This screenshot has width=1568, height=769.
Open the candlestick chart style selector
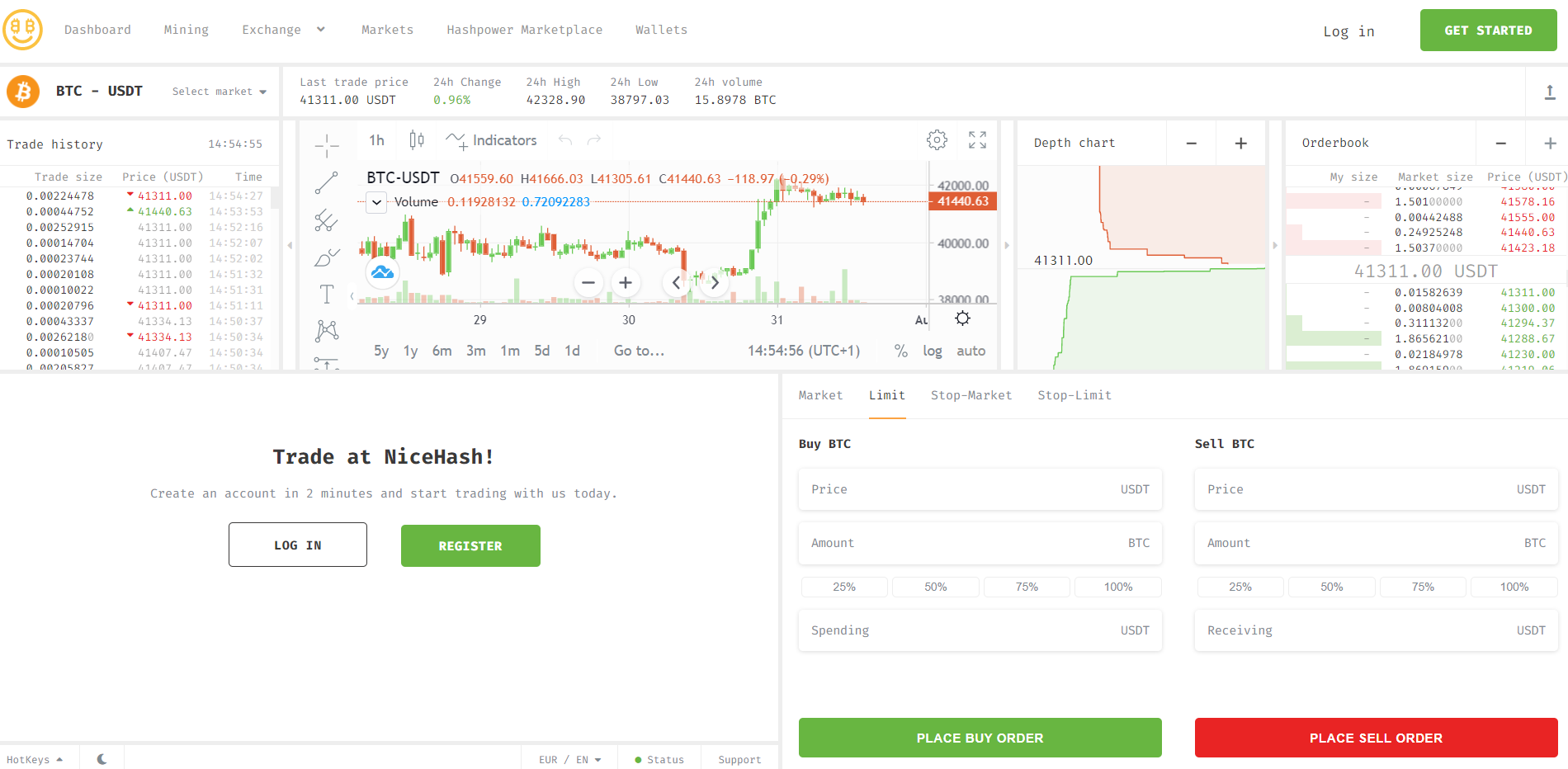click(x=417, y=140)
